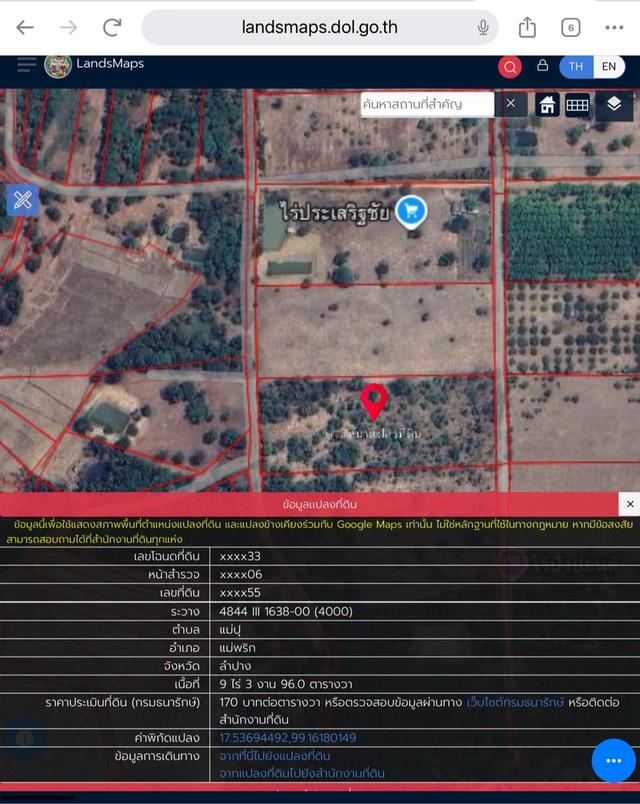Click the home icon on map

tap(547, 105)
